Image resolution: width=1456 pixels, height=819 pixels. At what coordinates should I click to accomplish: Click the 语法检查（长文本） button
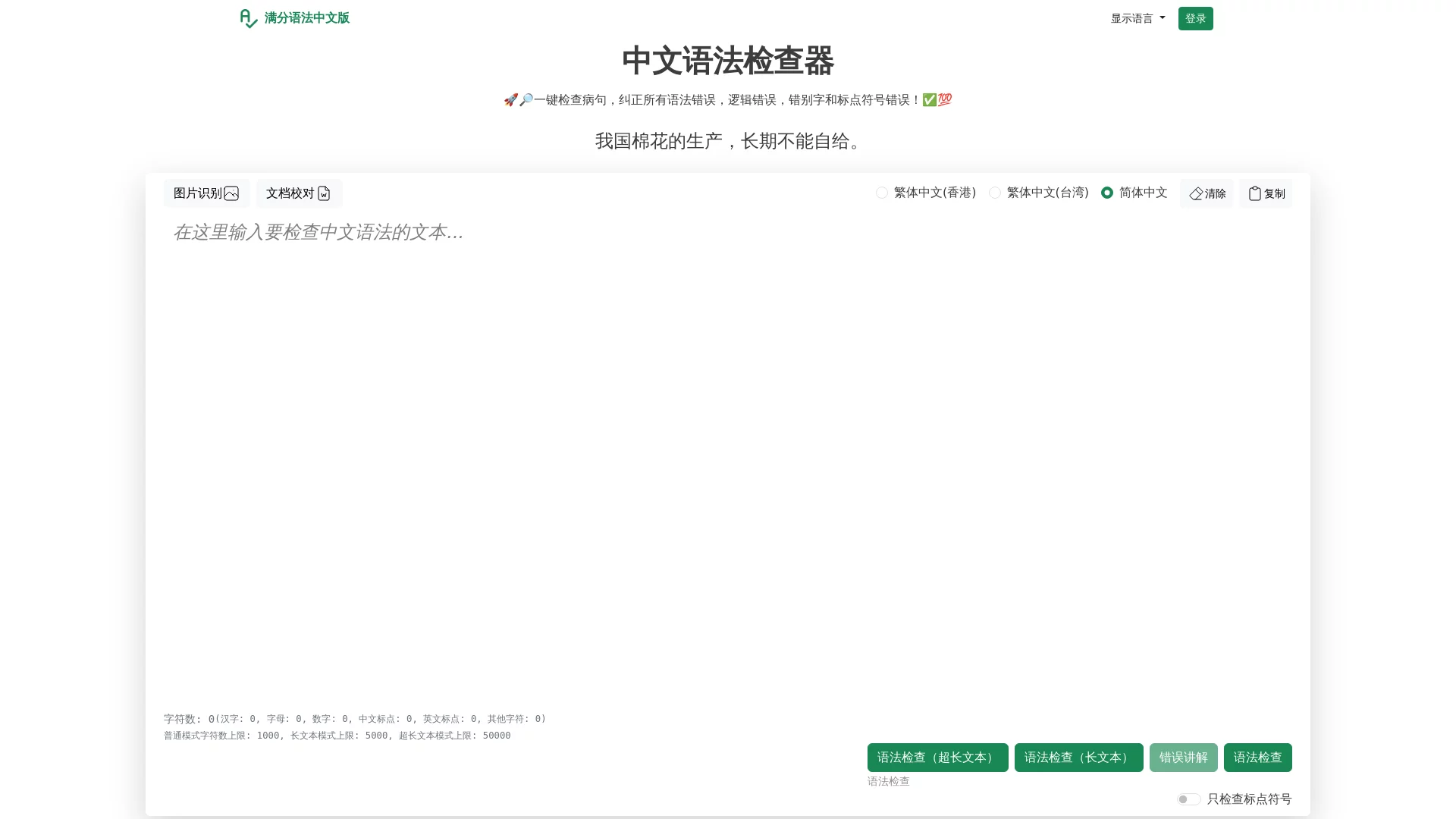1079,757
